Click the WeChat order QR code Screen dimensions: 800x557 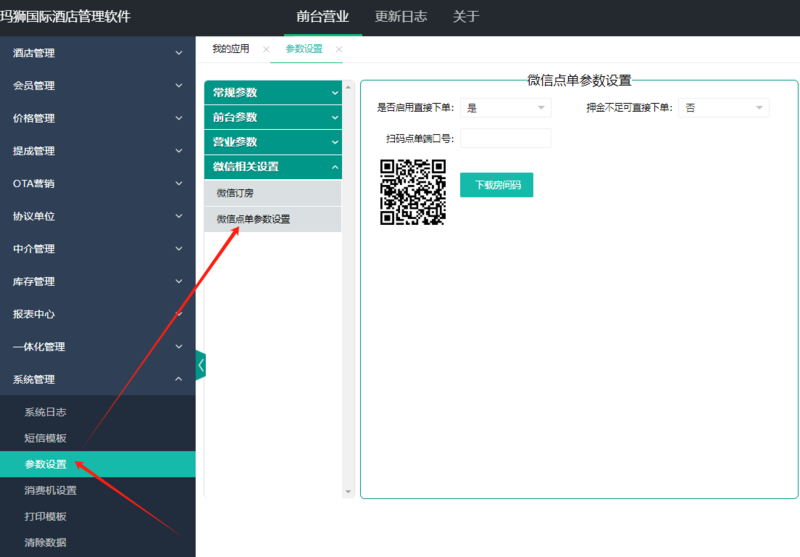tap(413, 192)
